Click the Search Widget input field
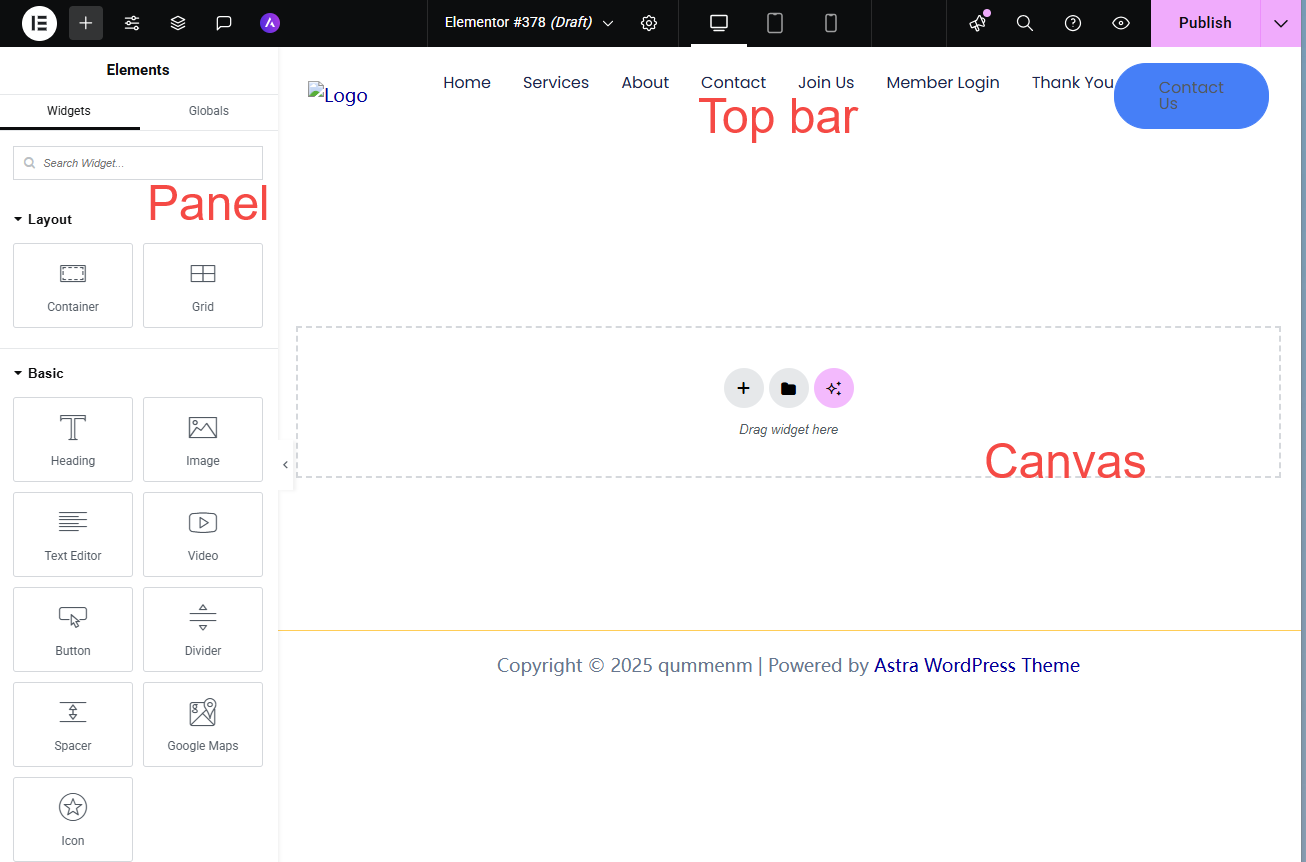 click(x=138, y=163)
